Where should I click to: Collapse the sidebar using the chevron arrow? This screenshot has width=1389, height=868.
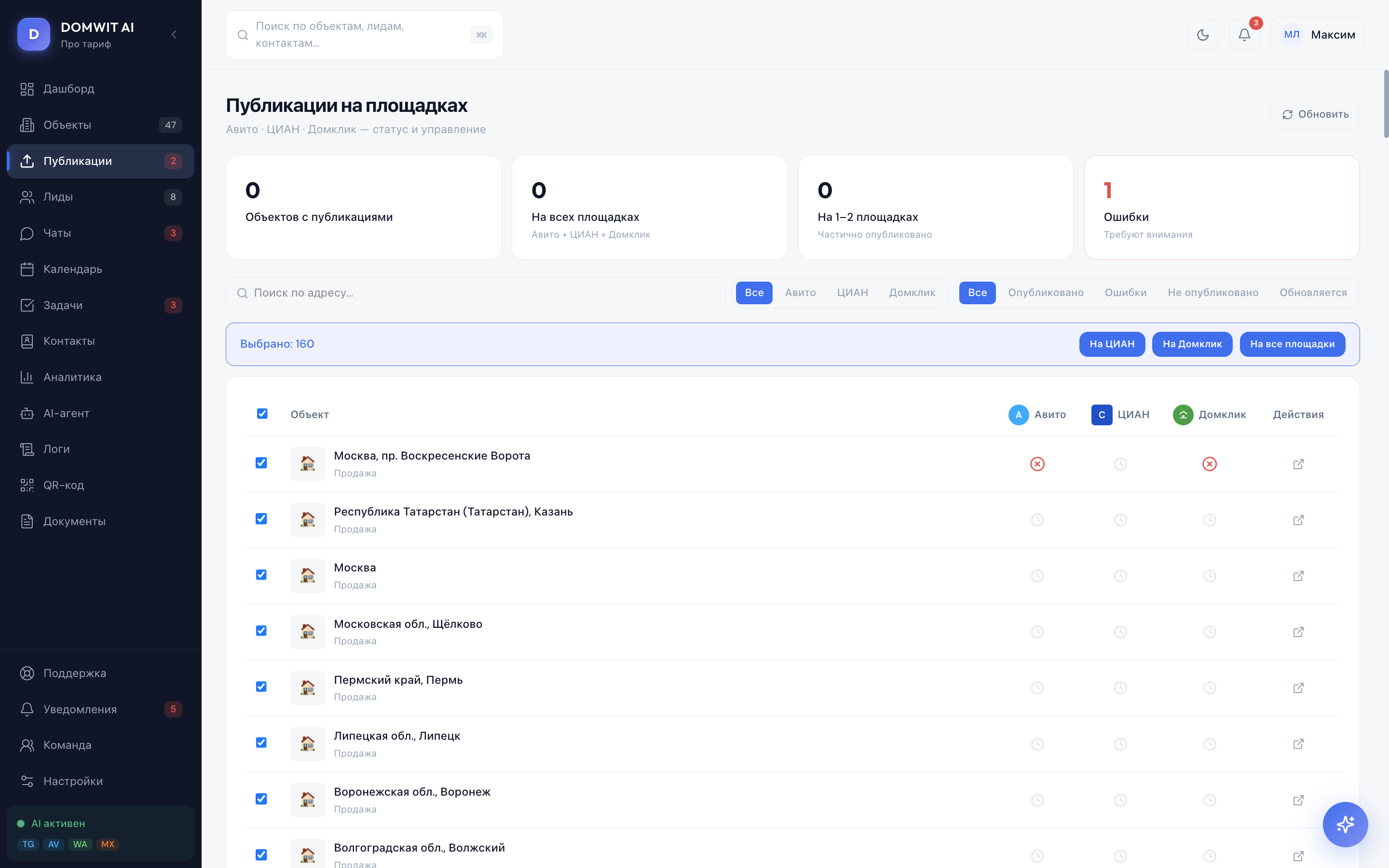[174, 34]
